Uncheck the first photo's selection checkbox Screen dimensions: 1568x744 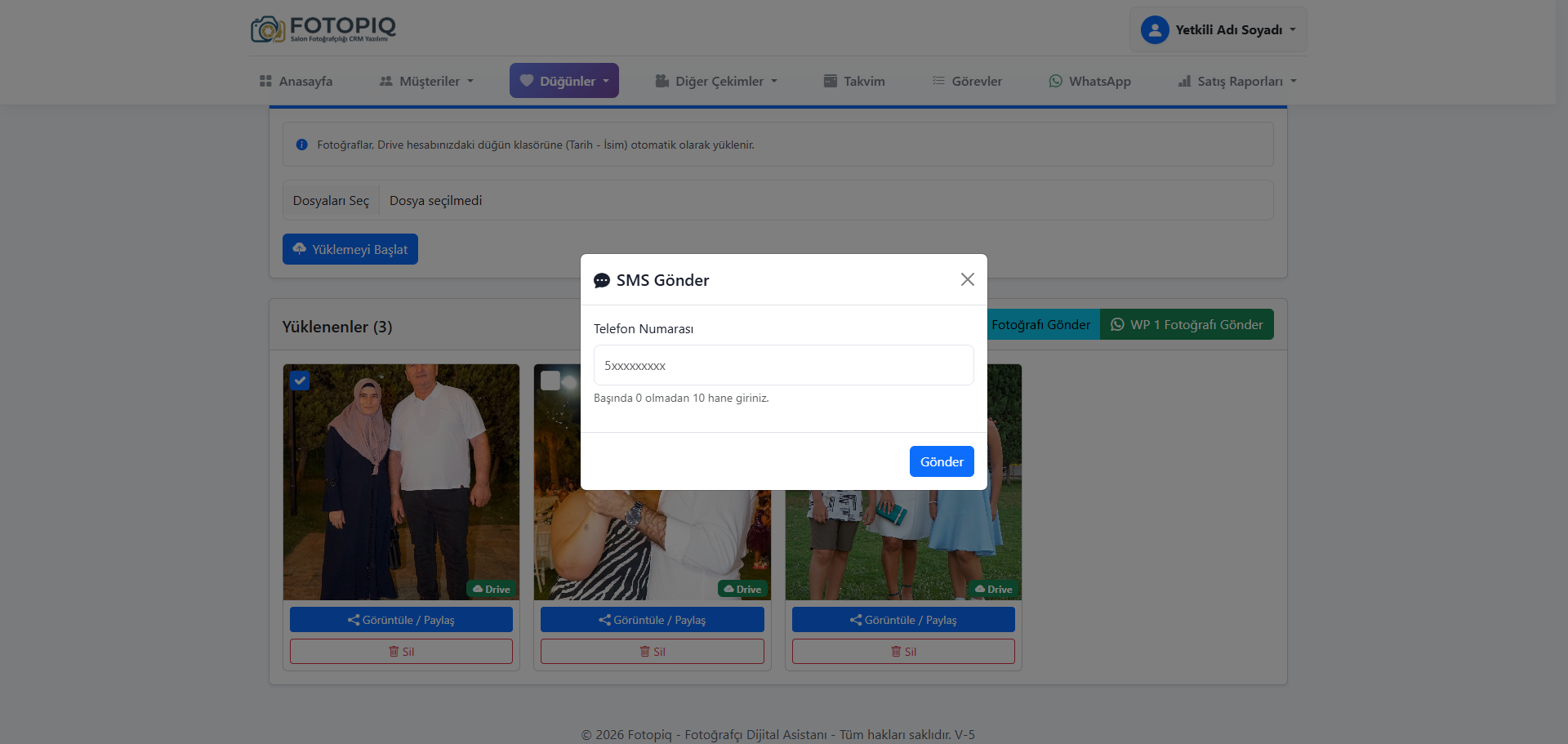click(x=300, y=381)
